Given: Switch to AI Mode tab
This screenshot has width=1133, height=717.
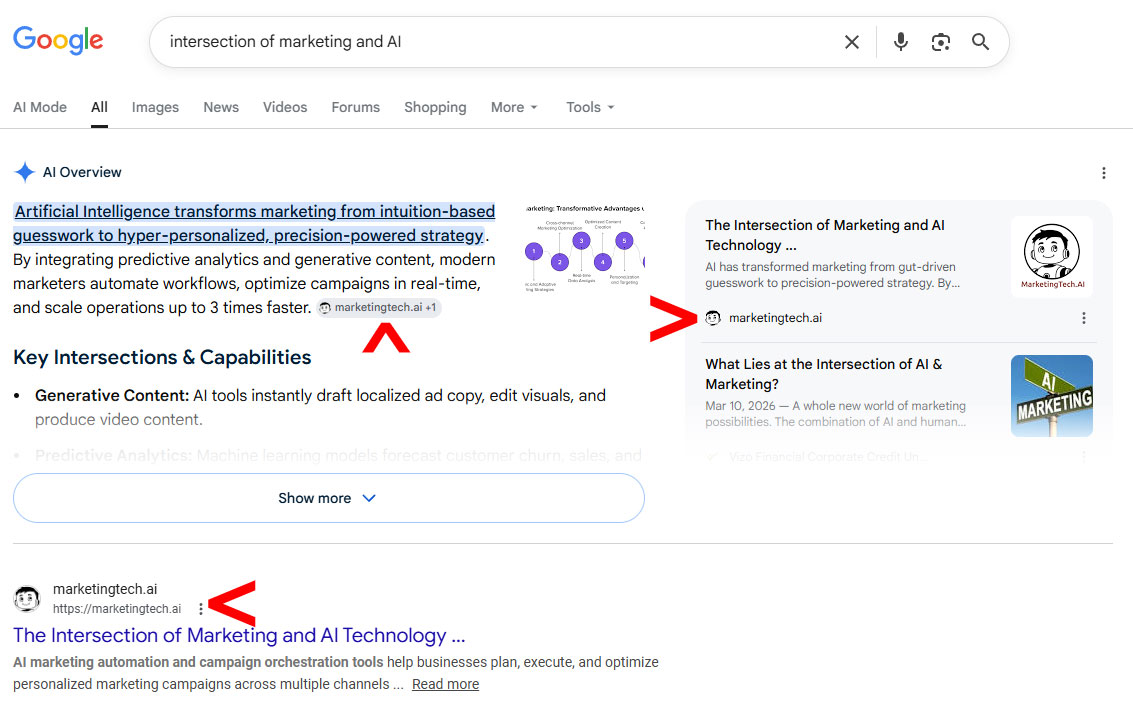Looking at the screenshot, I should click(x=40, y=107).
